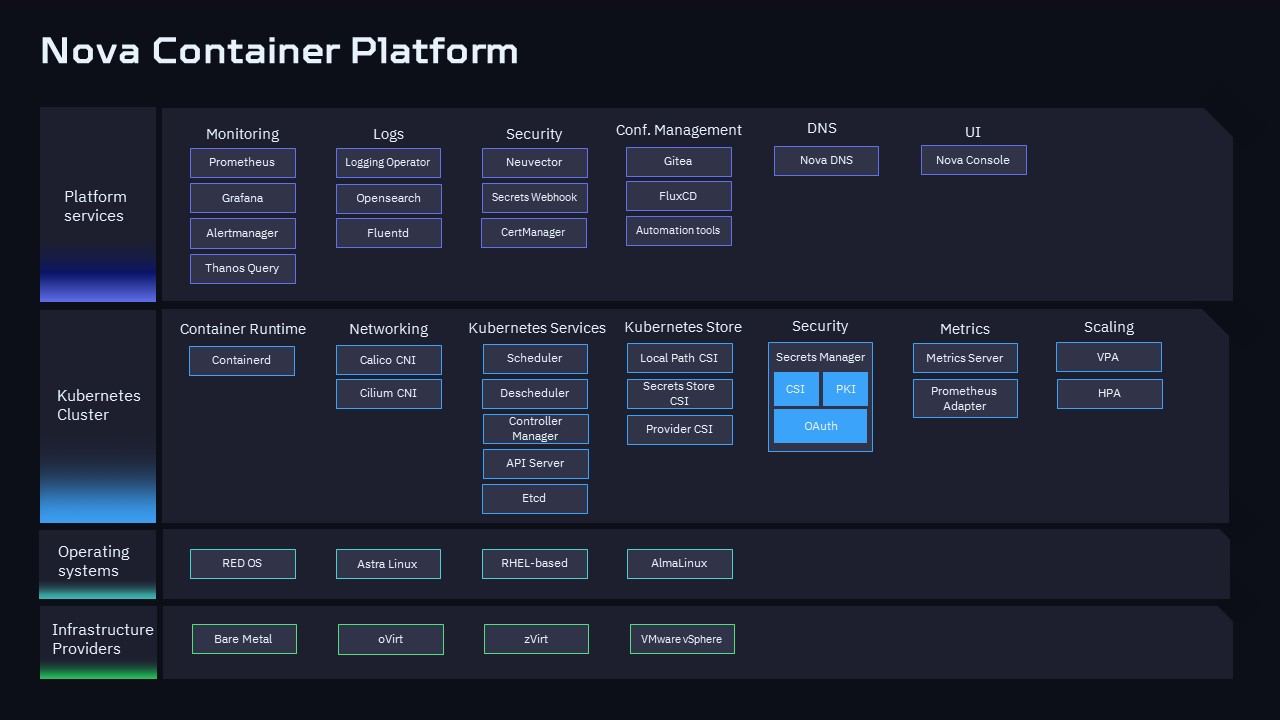Click the Nova DNS box
Image resolution: width=1280 pixels, height=720 pixels.
coord(826,160)
